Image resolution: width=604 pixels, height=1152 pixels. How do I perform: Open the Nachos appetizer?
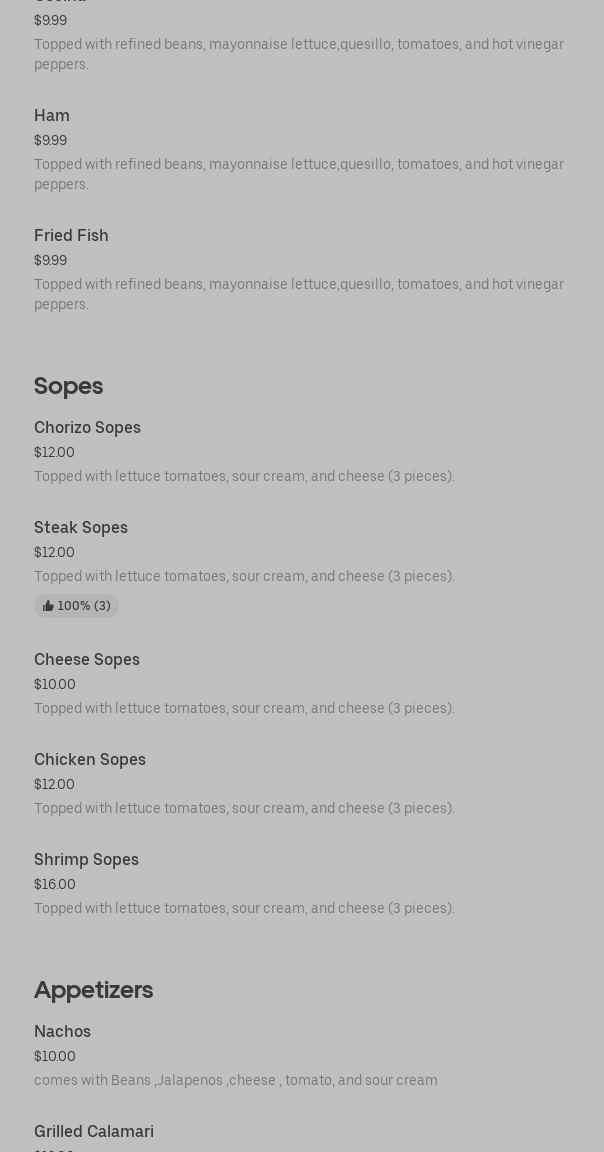(62, 1032)
